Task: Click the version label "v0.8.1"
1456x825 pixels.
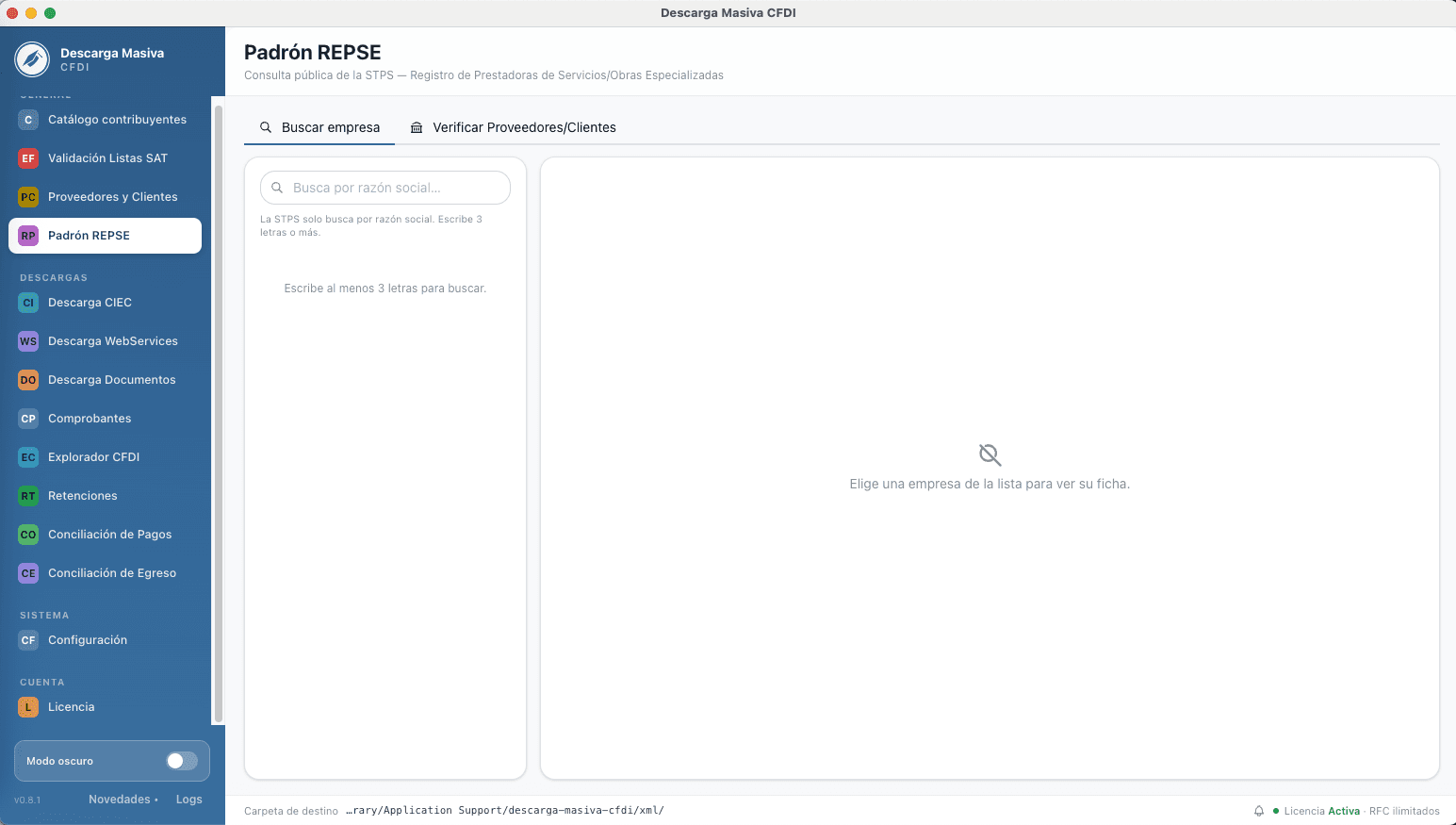Action: pyautogui.click(x=27, y=800)
